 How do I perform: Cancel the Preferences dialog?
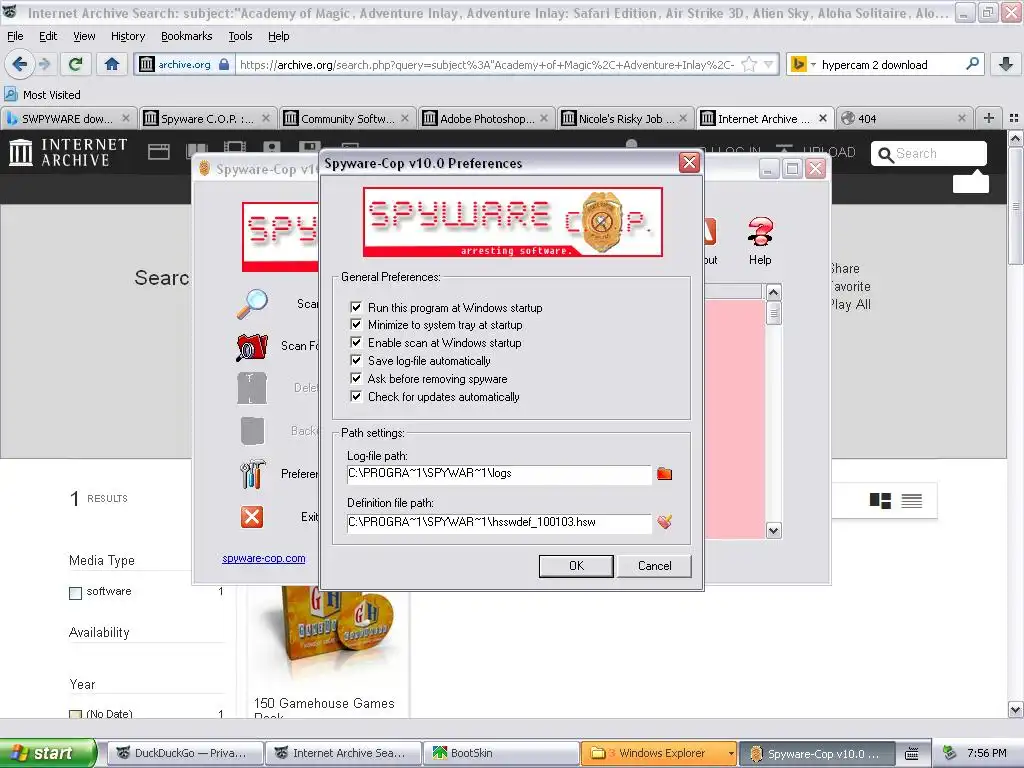[x=654, y=566]
